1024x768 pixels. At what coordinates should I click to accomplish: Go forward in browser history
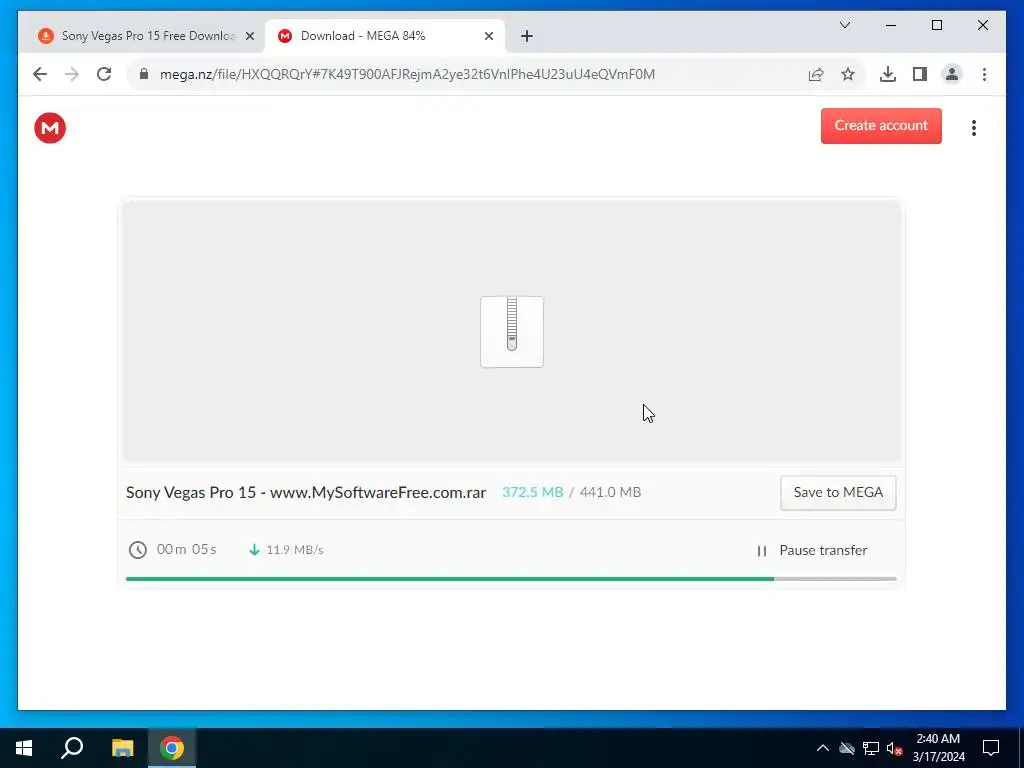pos(72,74)
